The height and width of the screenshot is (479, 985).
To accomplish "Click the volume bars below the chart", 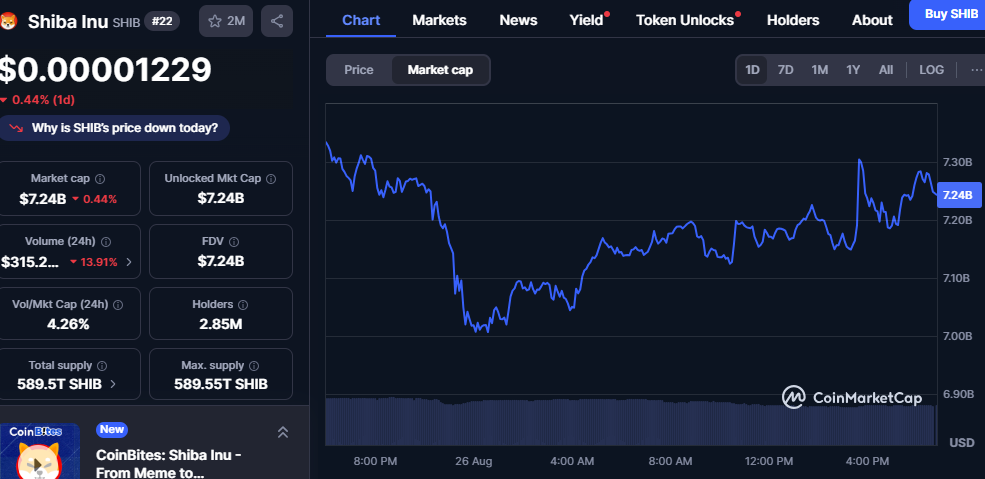I will (631, 421).
